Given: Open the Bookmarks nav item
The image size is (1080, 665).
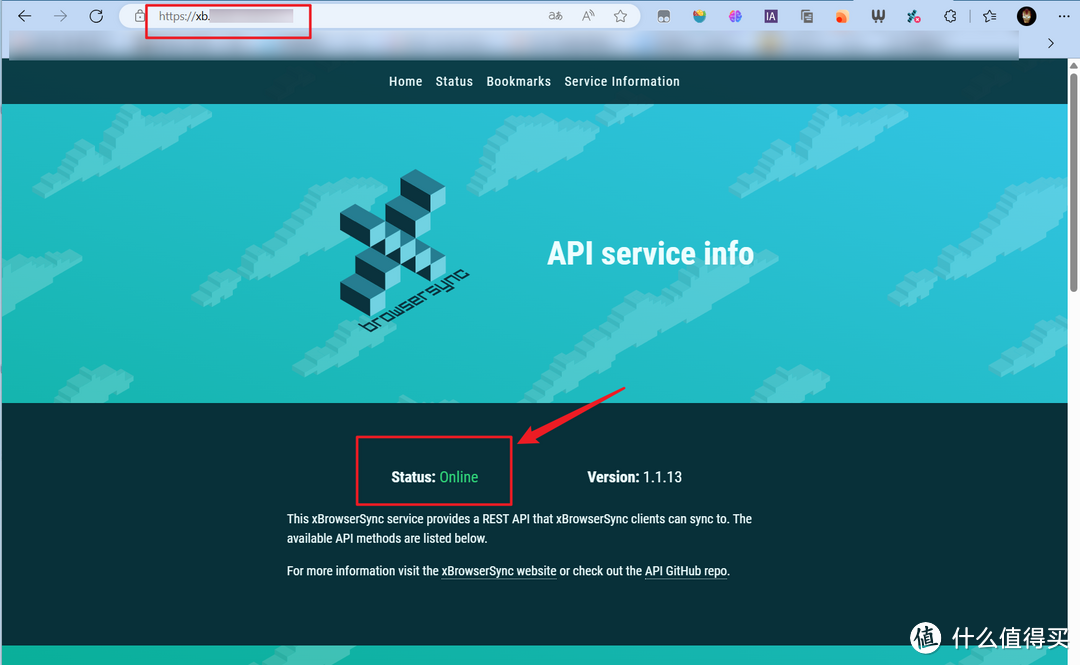Looking at the screenshot, I should tap(519, 81).
